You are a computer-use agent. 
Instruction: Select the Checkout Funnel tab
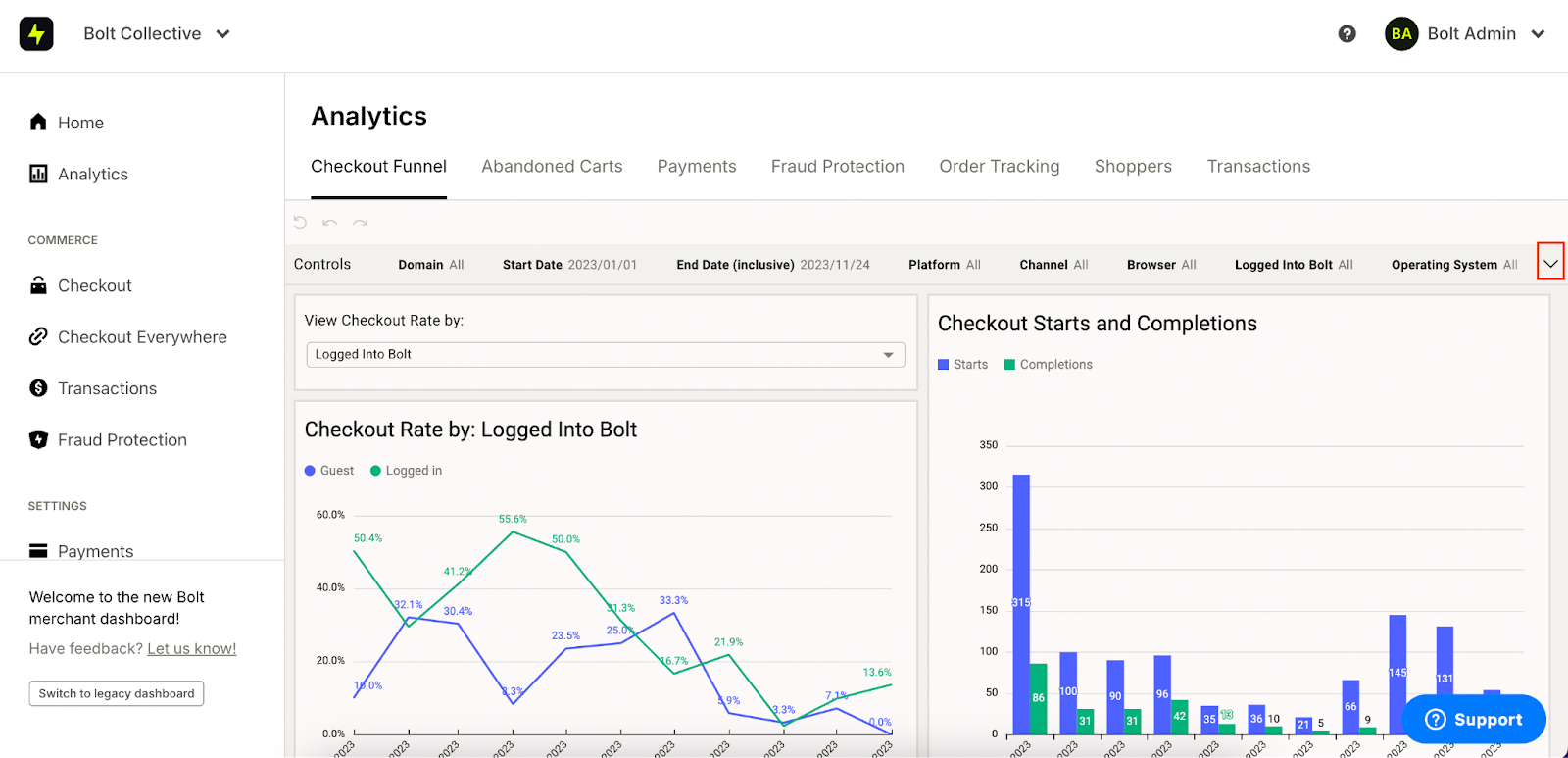[x=378, y=167]
